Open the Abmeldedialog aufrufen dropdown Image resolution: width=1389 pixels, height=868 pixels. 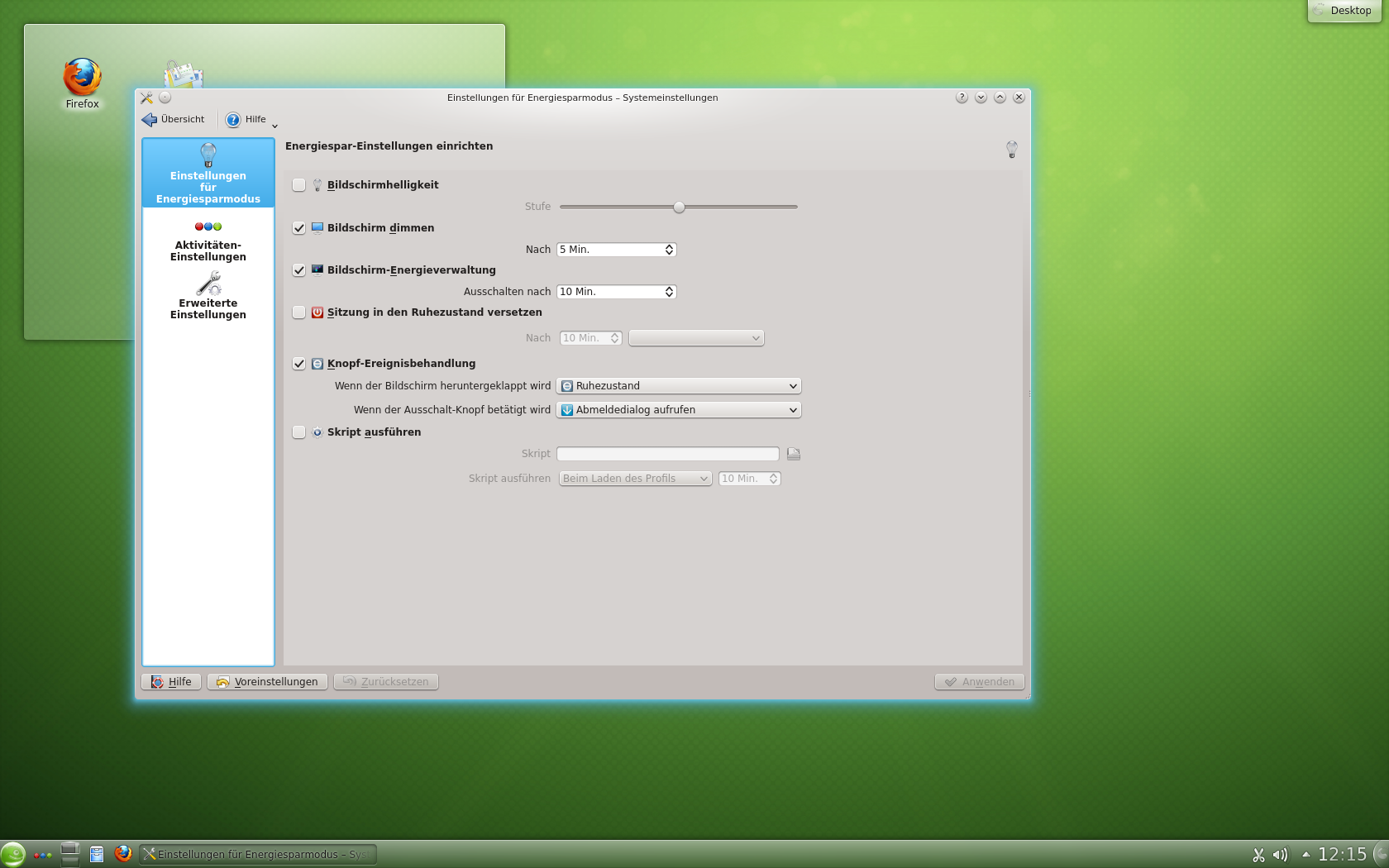click(x=677, y=409)
